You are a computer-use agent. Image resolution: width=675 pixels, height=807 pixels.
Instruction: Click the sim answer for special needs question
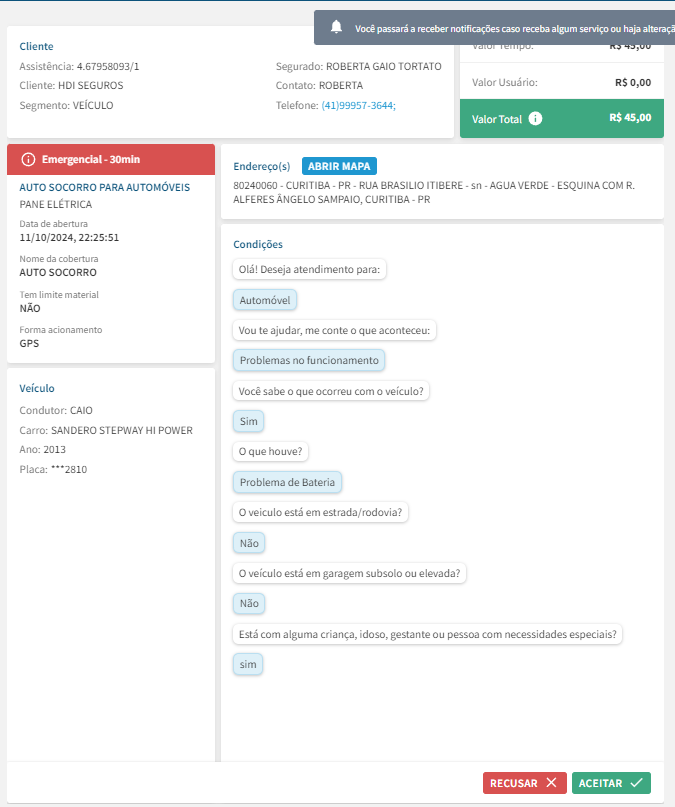[248, 664]
